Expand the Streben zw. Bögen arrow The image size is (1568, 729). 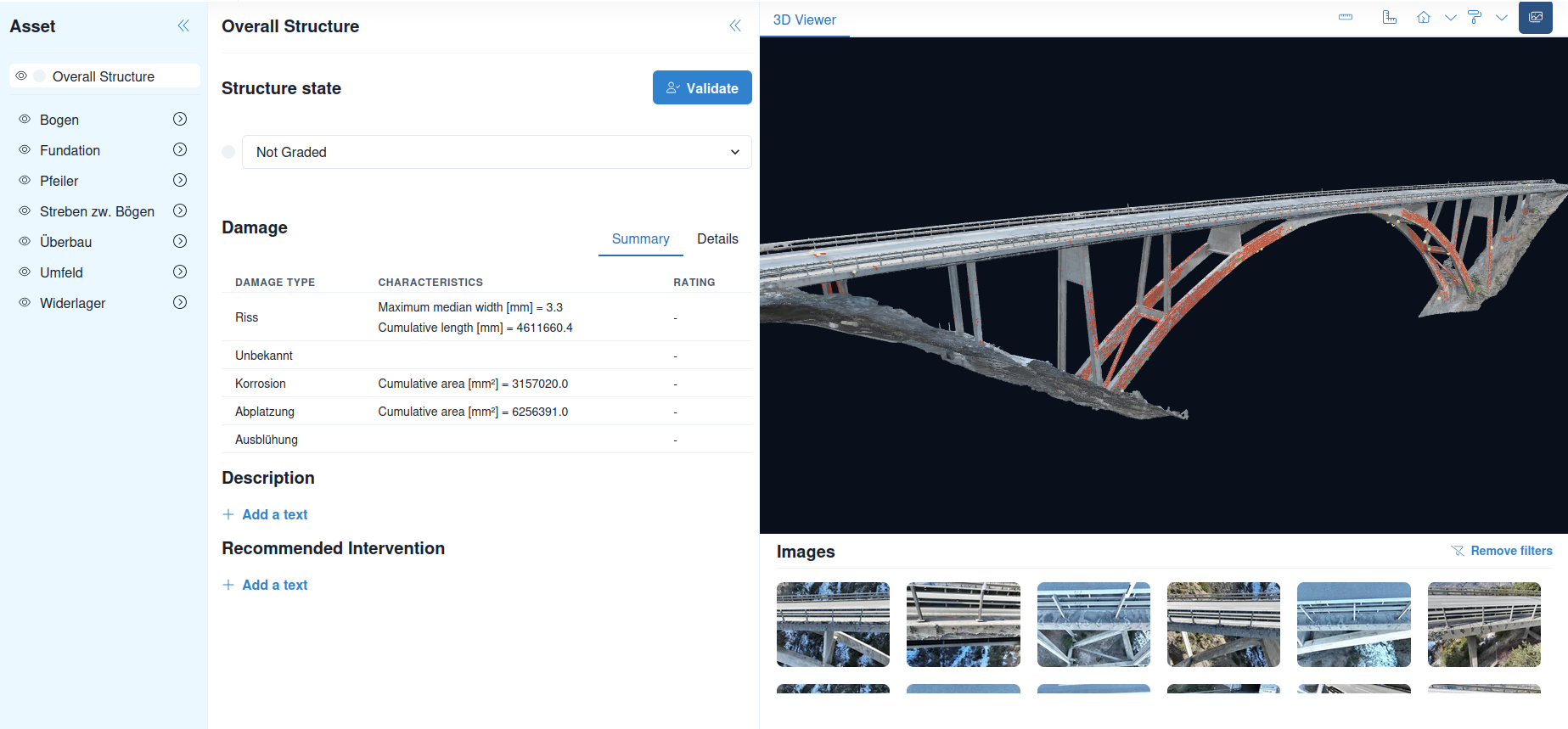point(180,211)
